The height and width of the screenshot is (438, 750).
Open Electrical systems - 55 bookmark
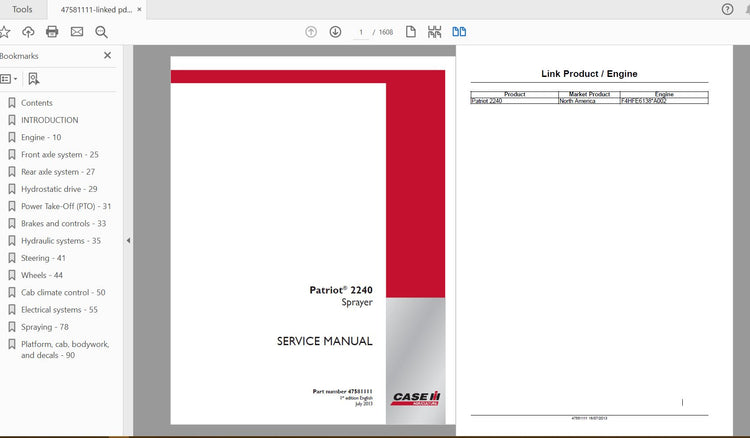59,309
